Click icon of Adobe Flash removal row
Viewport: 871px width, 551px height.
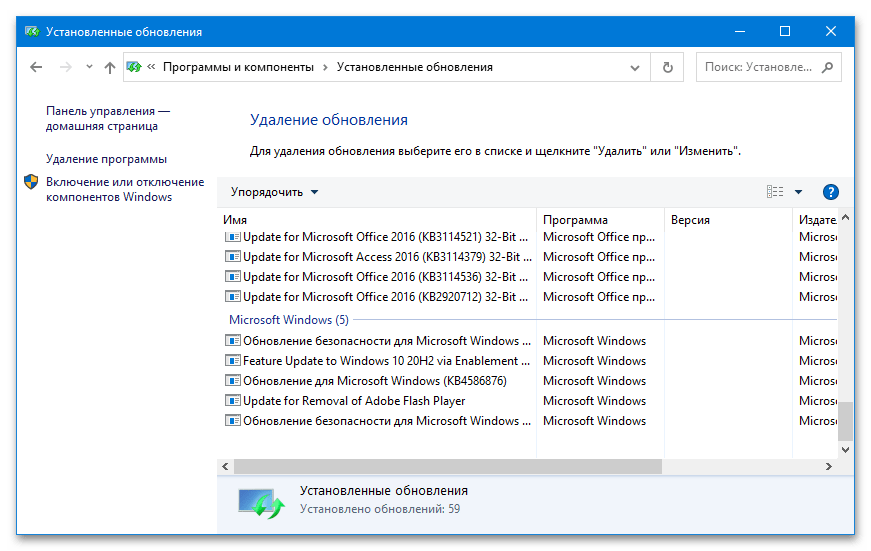(x=232, y=401)
